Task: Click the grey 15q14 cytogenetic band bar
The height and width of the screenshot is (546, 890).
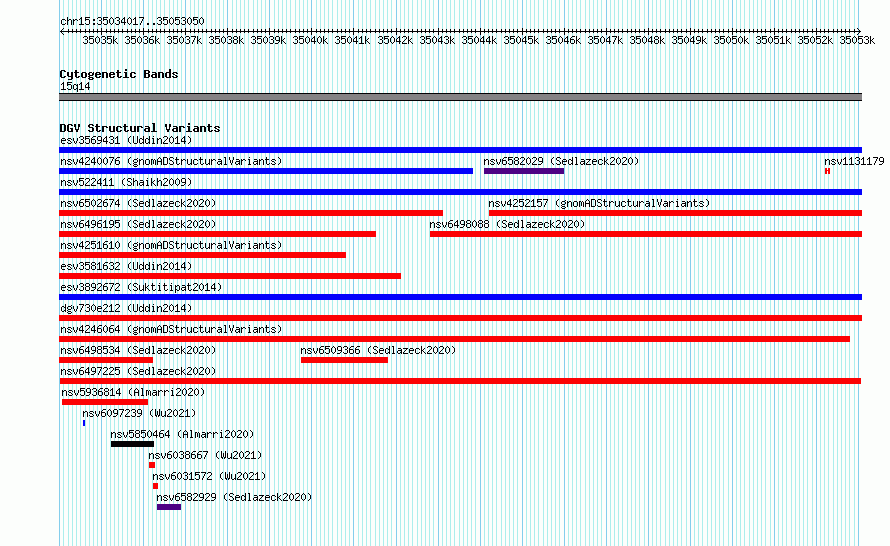Action: click(x=460, y=97)
